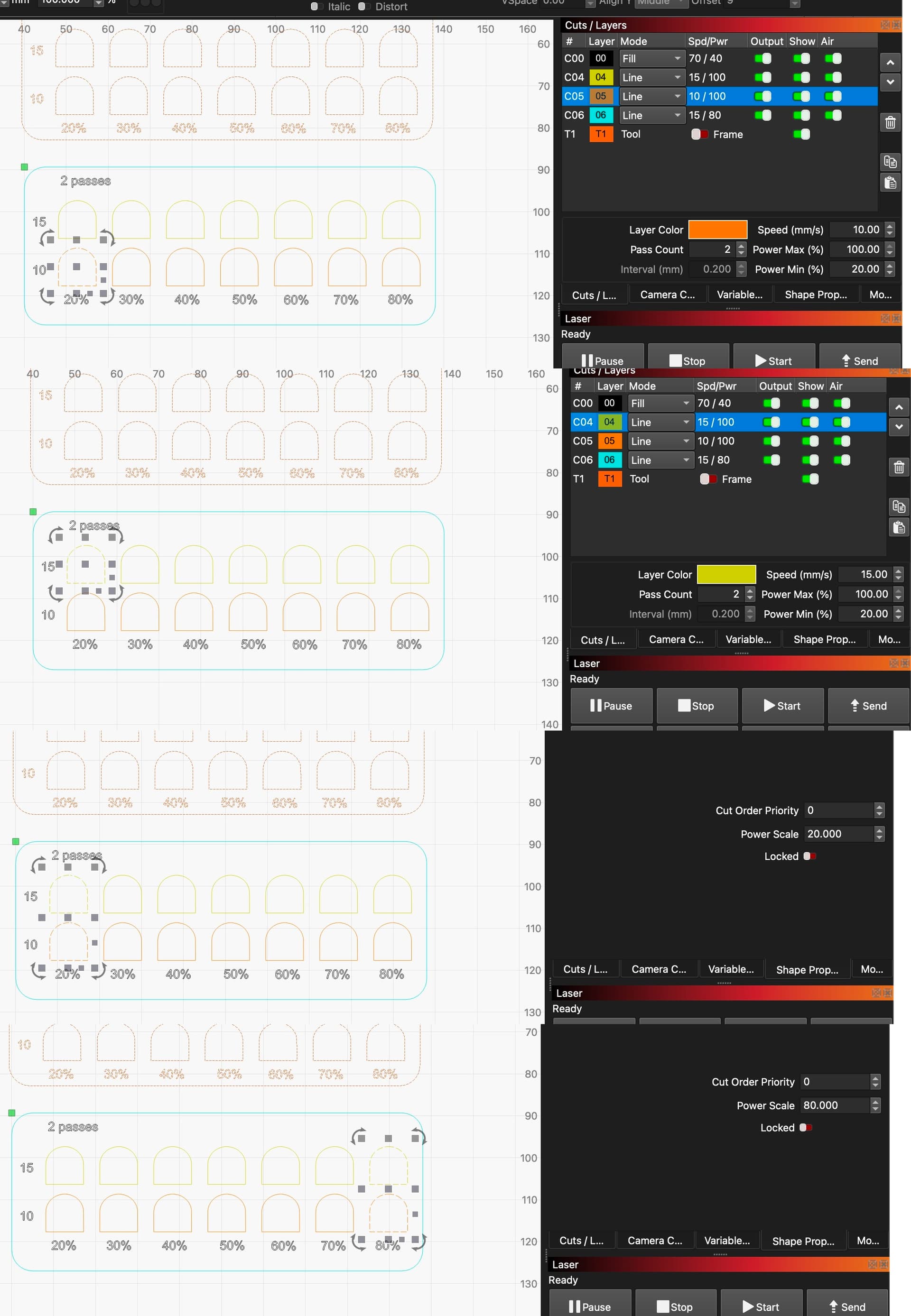Click paste clipboard icon beside highlighted C05 layer list
This screenshot has width=911, height=1316.
(x=890, y=183)
